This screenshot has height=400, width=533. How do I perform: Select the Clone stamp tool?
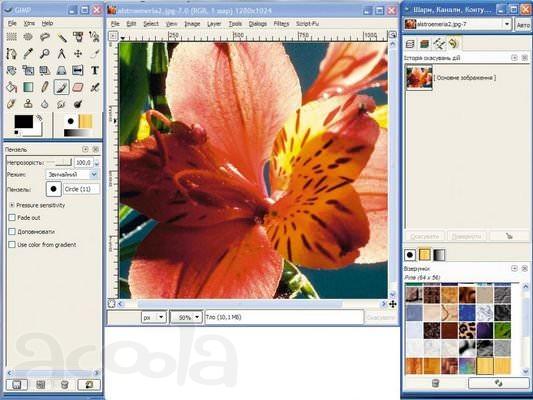28,104
